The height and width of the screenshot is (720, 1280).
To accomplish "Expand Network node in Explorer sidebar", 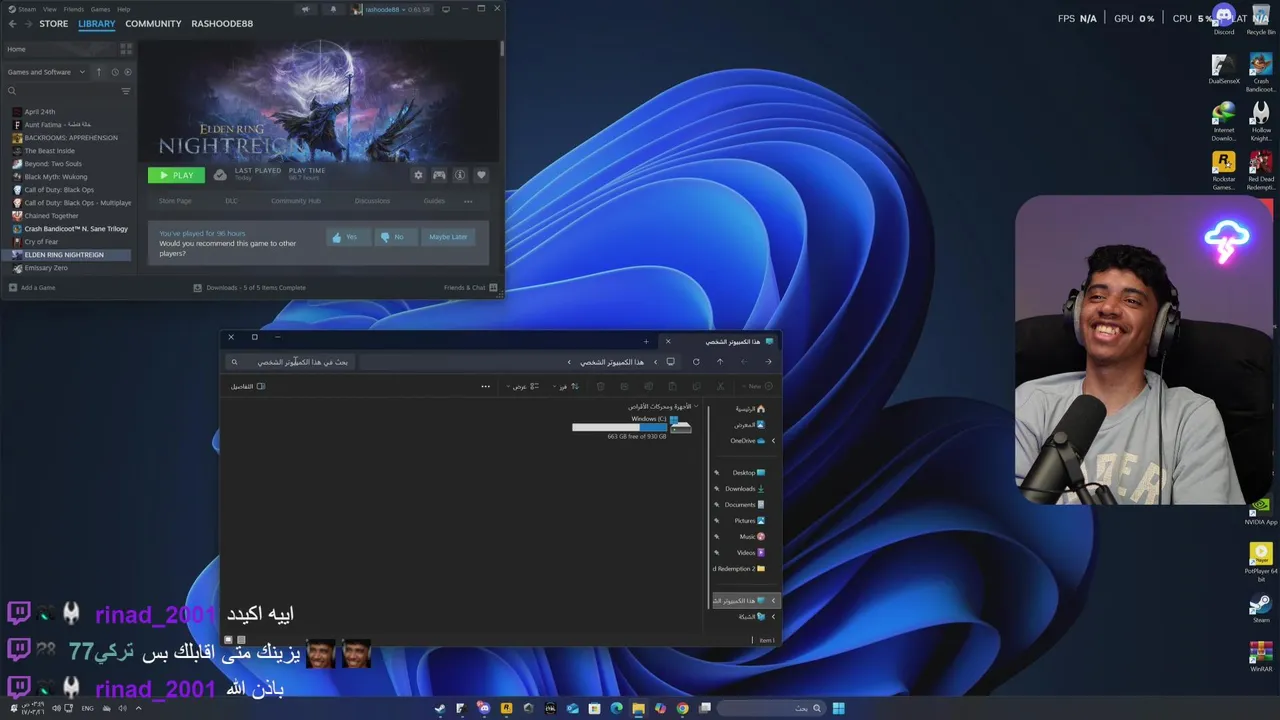I will [x=773, y=617].
